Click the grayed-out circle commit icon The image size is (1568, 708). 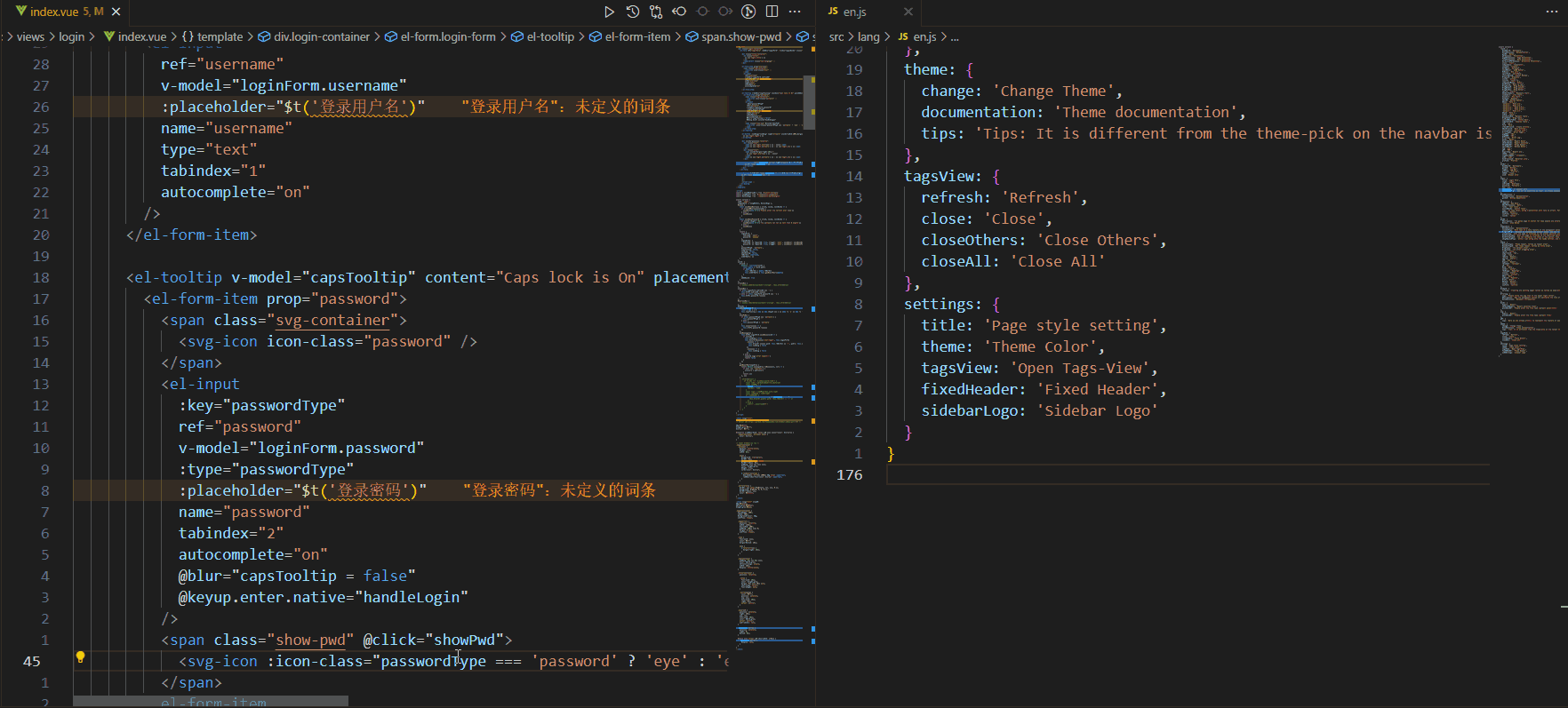[702, 12]
